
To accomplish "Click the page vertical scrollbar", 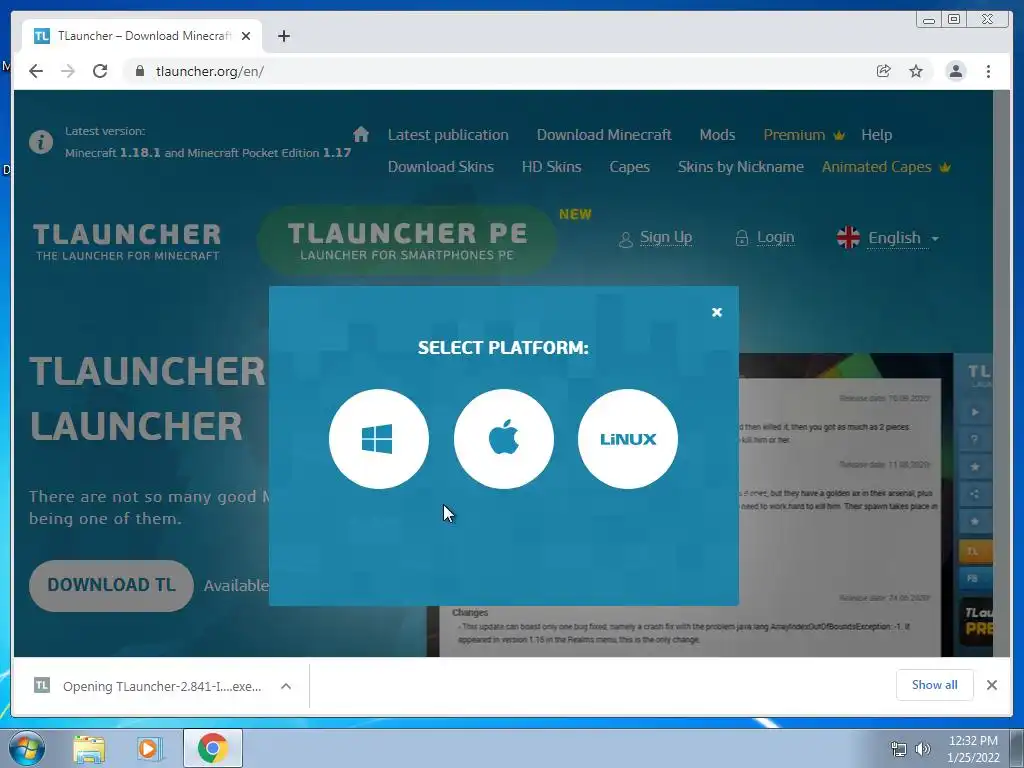I will [x=1002, y=374].
